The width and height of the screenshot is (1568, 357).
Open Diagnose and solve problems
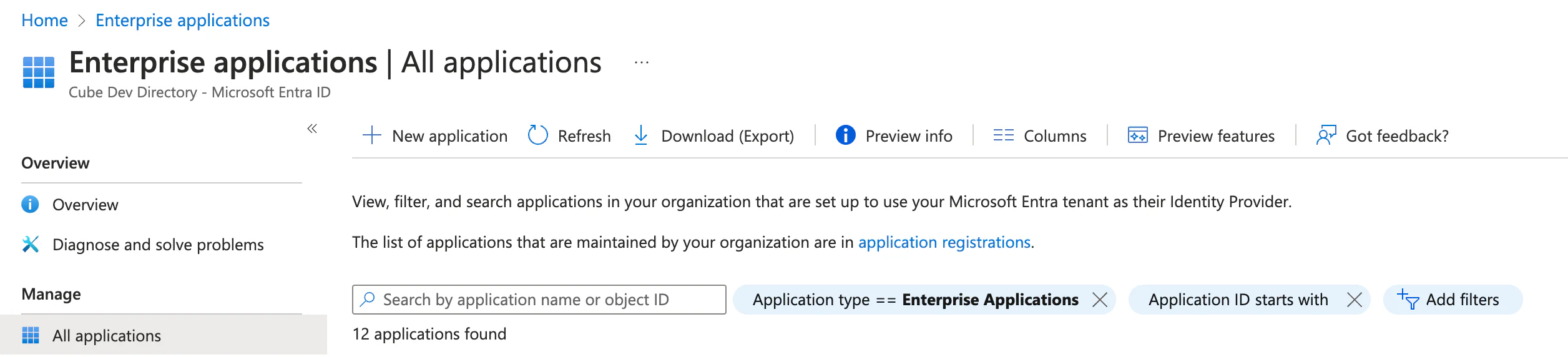click(158, 245)
